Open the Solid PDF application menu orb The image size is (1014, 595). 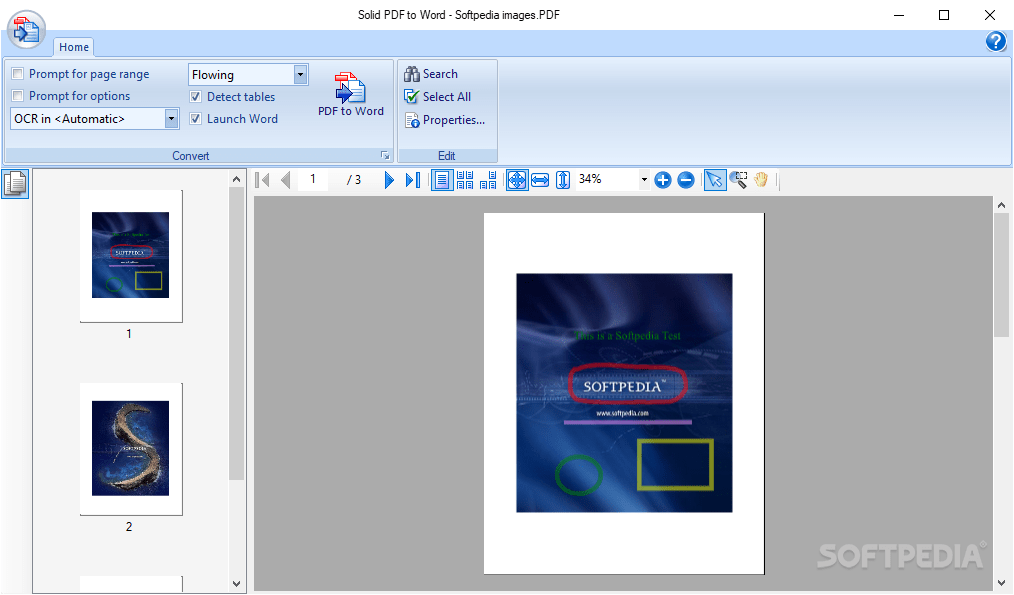pos(27,30)
